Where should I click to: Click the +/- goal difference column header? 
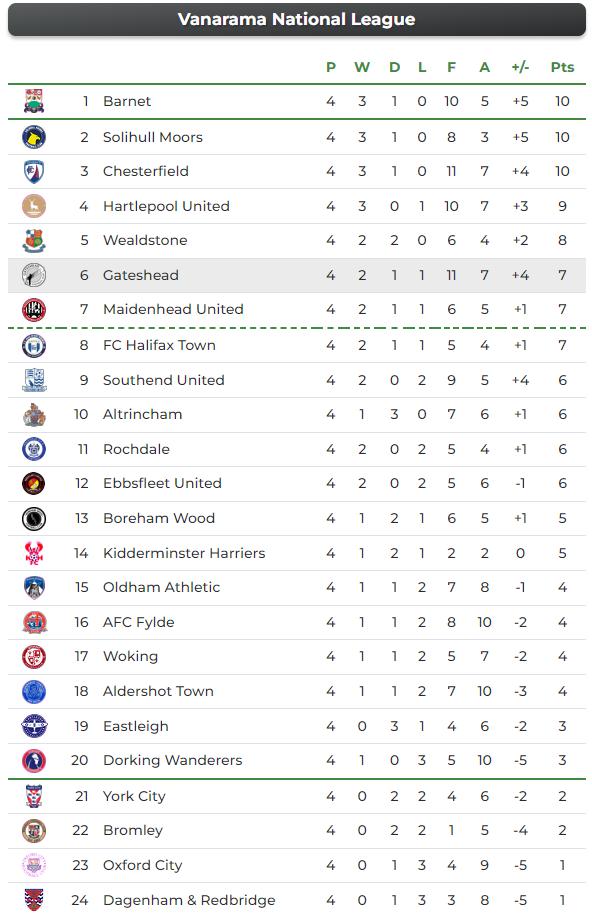520,67
